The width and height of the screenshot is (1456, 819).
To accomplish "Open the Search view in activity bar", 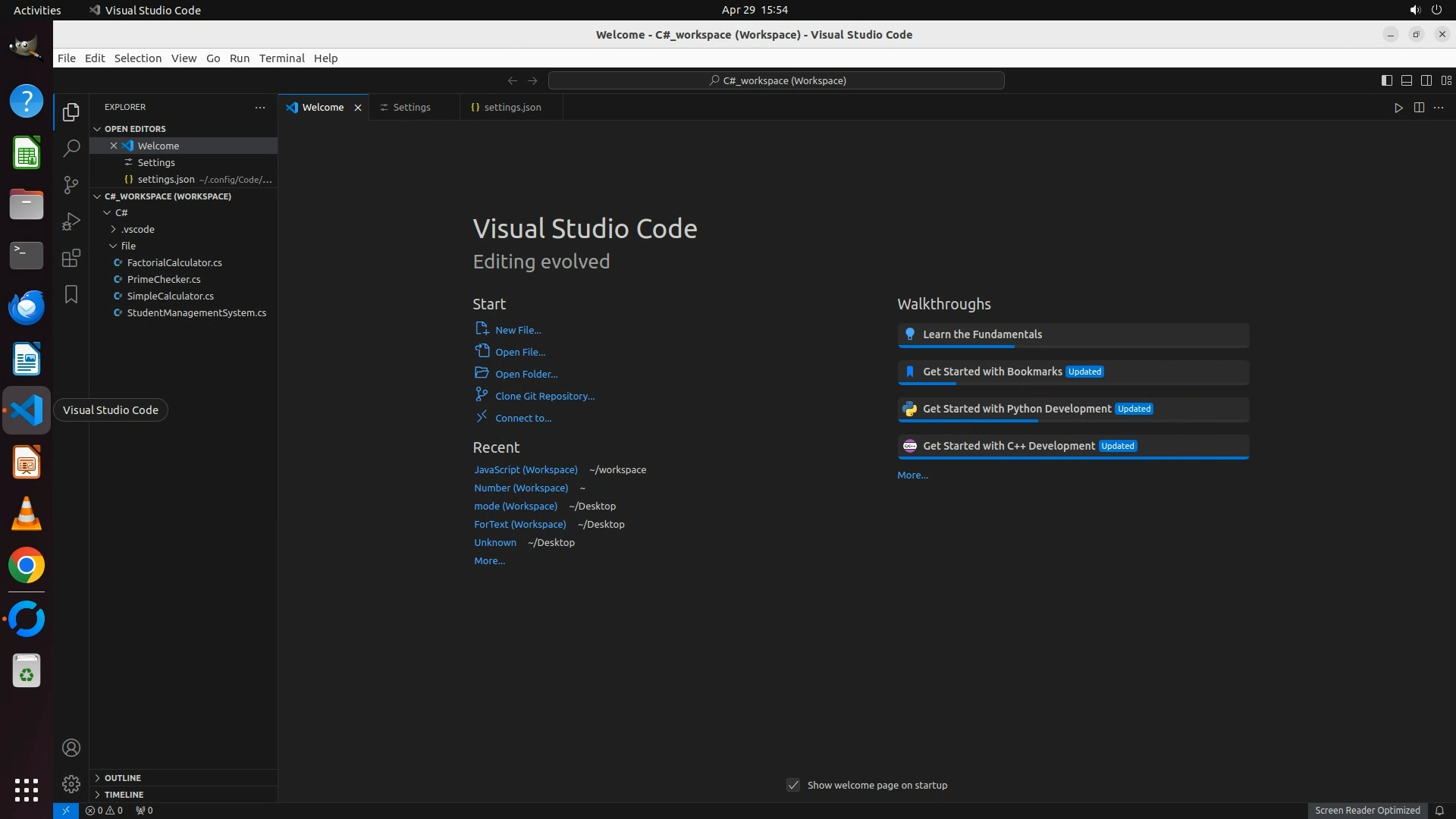I will coord(71,149).
